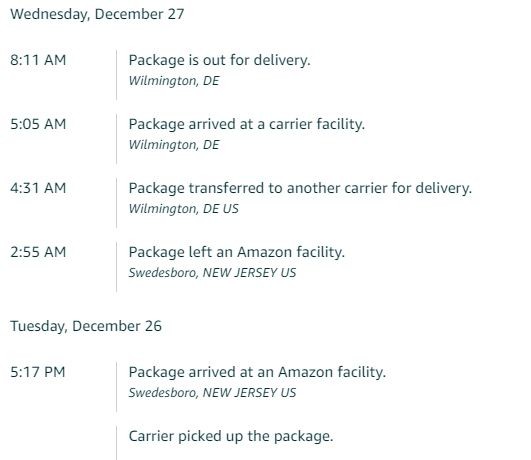Select the Tuesday, December 26 date heading
This screenshot has width=531, height=460.
click(86, 326)
